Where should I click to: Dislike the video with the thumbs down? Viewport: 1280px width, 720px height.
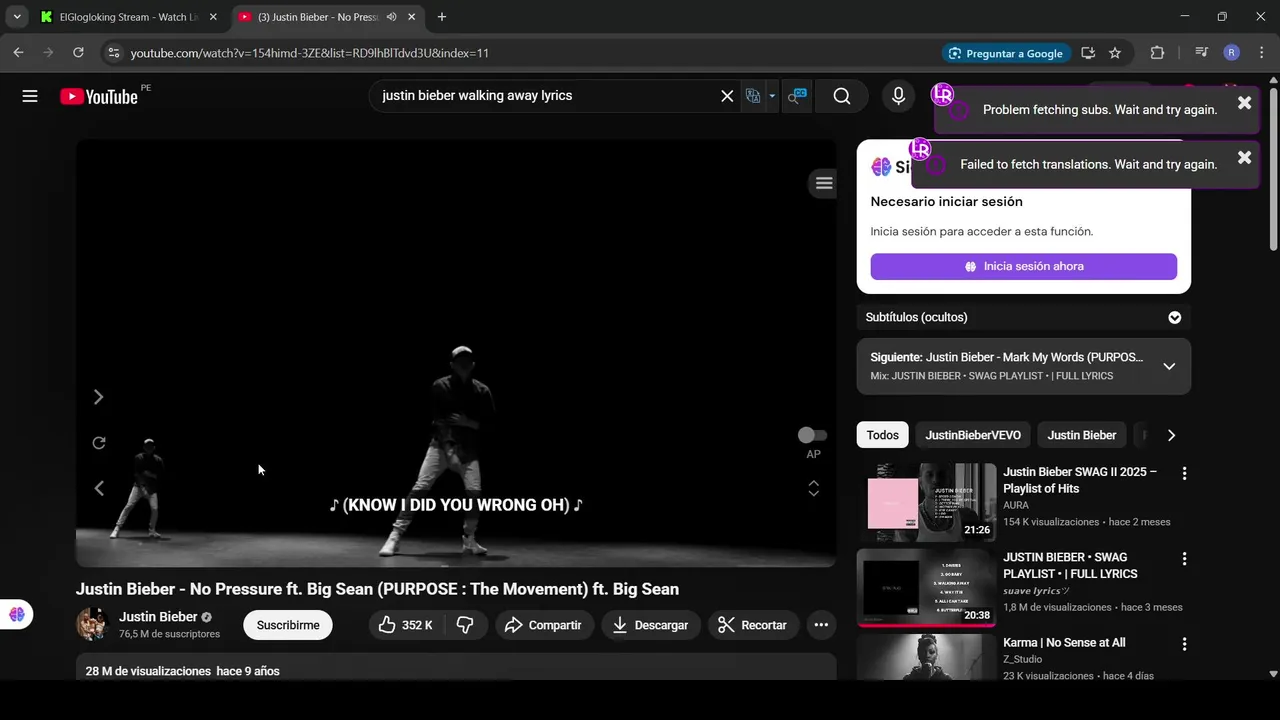(465, 625)
